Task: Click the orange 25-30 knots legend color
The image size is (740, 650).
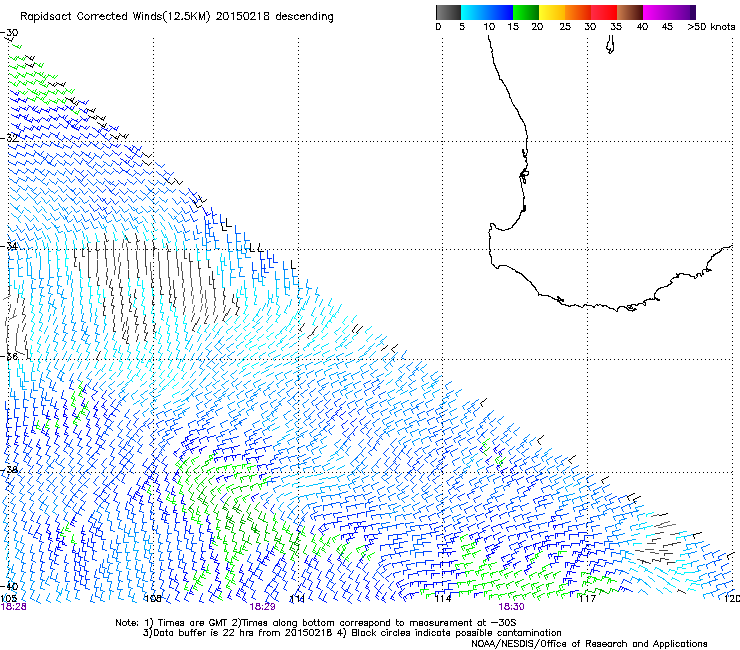Action: coord(578,12)
